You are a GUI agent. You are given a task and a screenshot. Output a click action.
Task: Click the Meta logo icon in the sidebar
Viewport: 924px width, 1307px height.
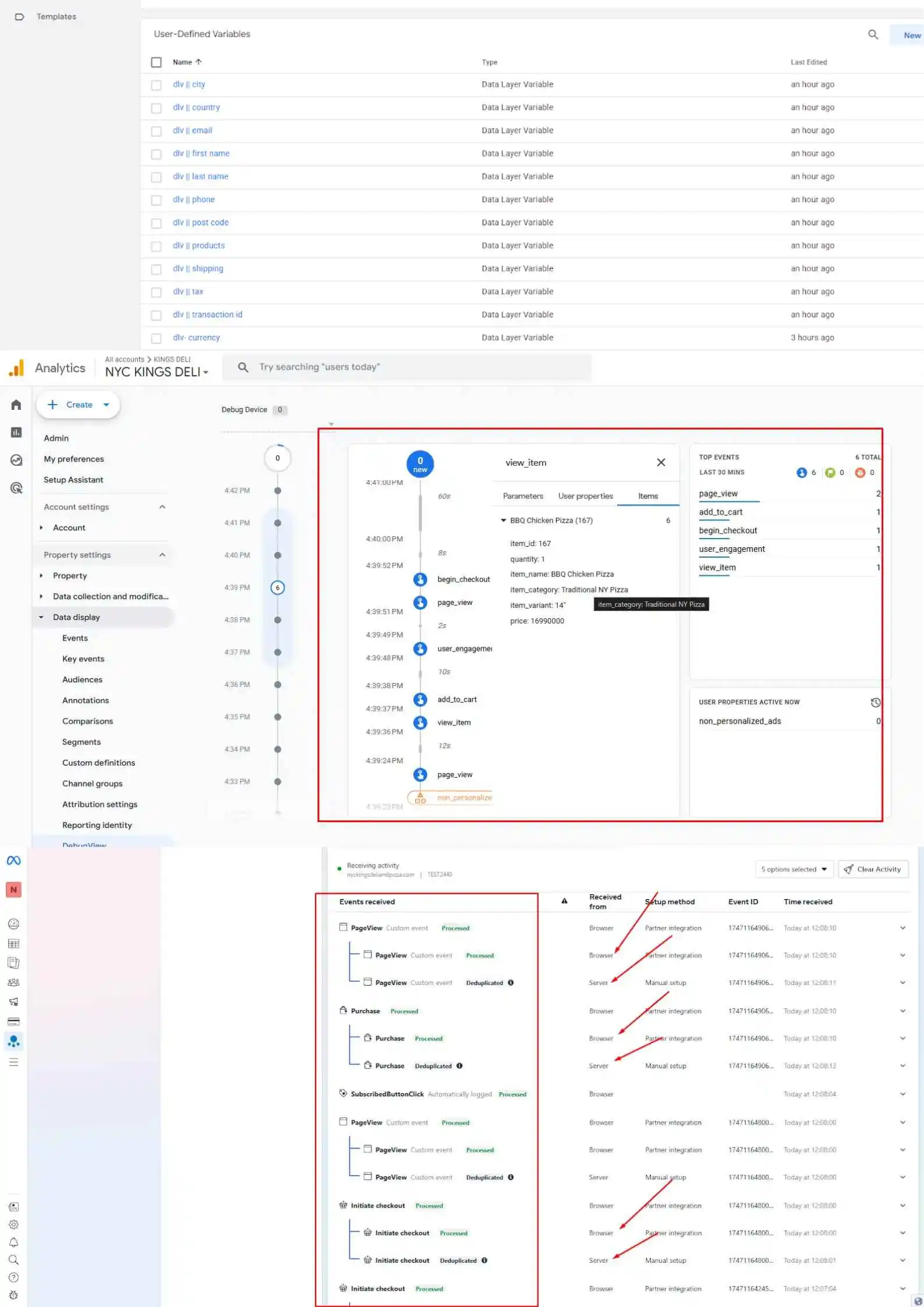(13, 860)
